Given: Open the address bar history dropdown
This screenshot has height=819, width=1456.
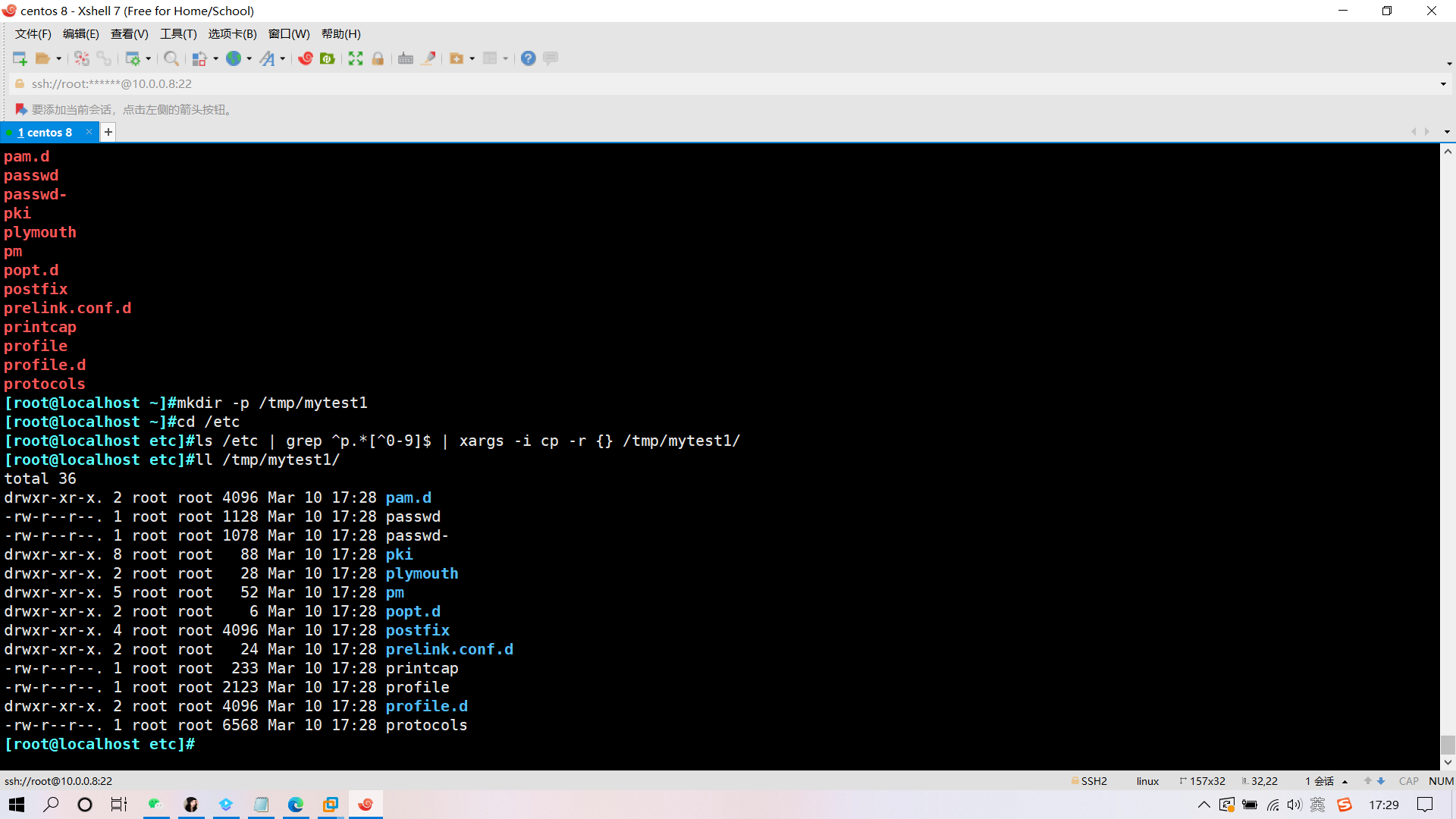Looking at the screenshot, I should pyautogui.click(x=1442, y=84).
